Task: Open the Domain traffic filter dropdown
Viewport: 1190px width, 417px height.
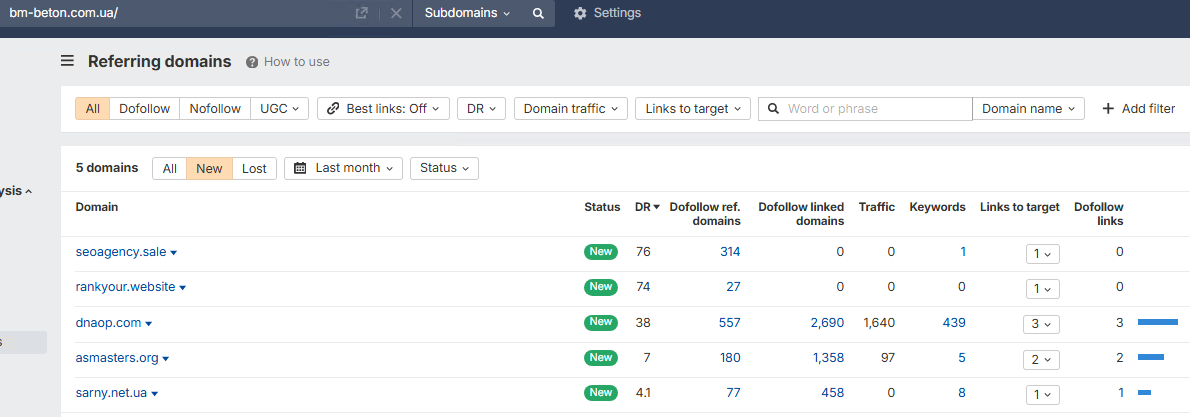Action: (x=571, y=109)
